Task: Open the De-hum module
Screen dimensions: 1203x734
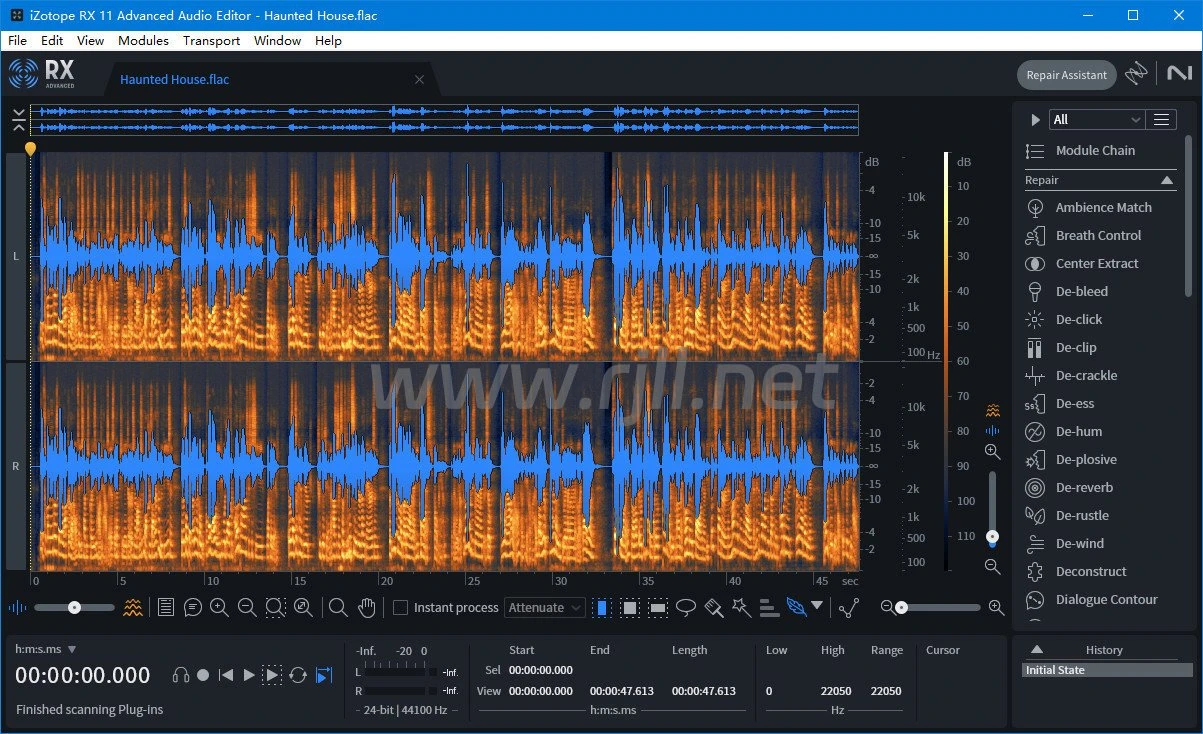Action: click(x=1078, y=431)
